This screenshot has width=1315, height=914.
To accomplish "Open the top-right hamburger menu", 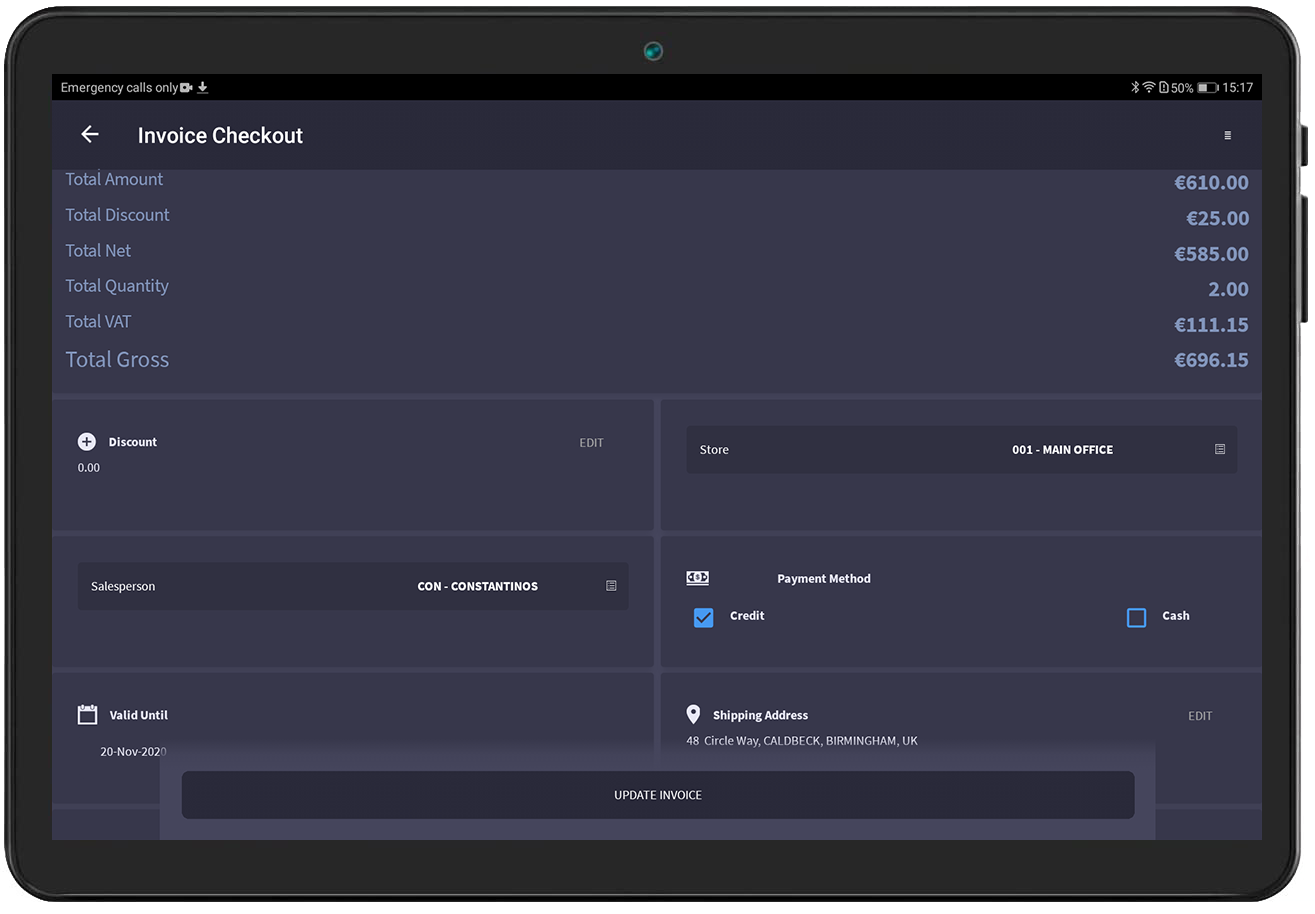I will point(1227,136).
